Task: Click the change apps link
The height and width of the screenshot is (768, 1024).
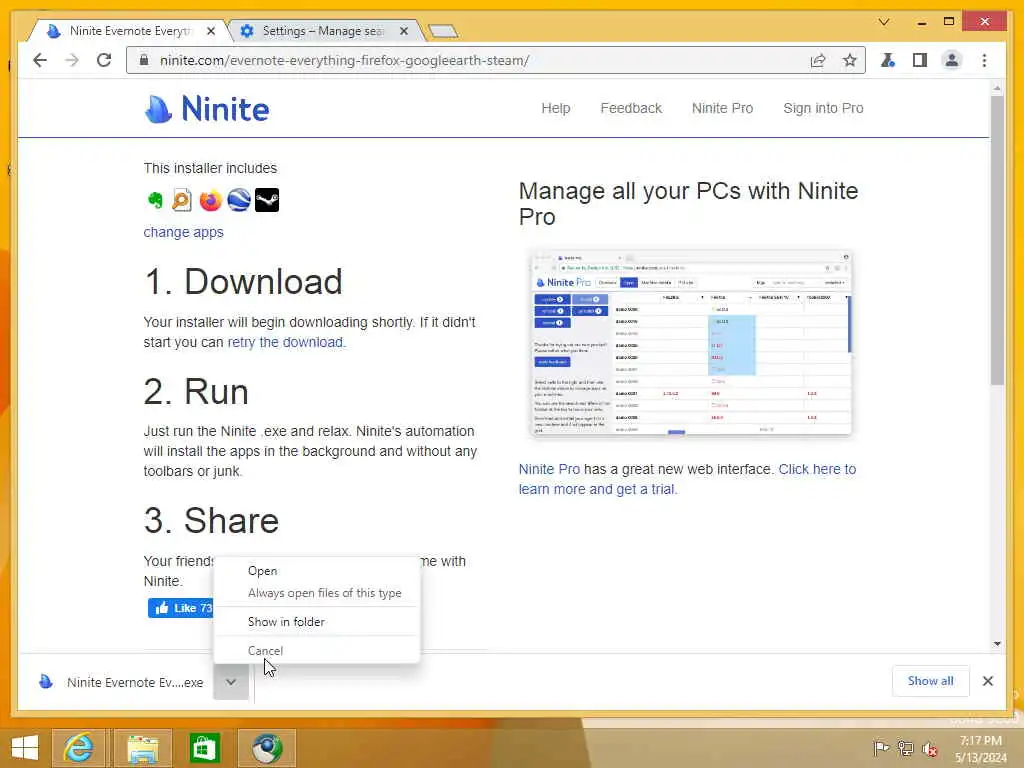Action: [x=184, y=232]
